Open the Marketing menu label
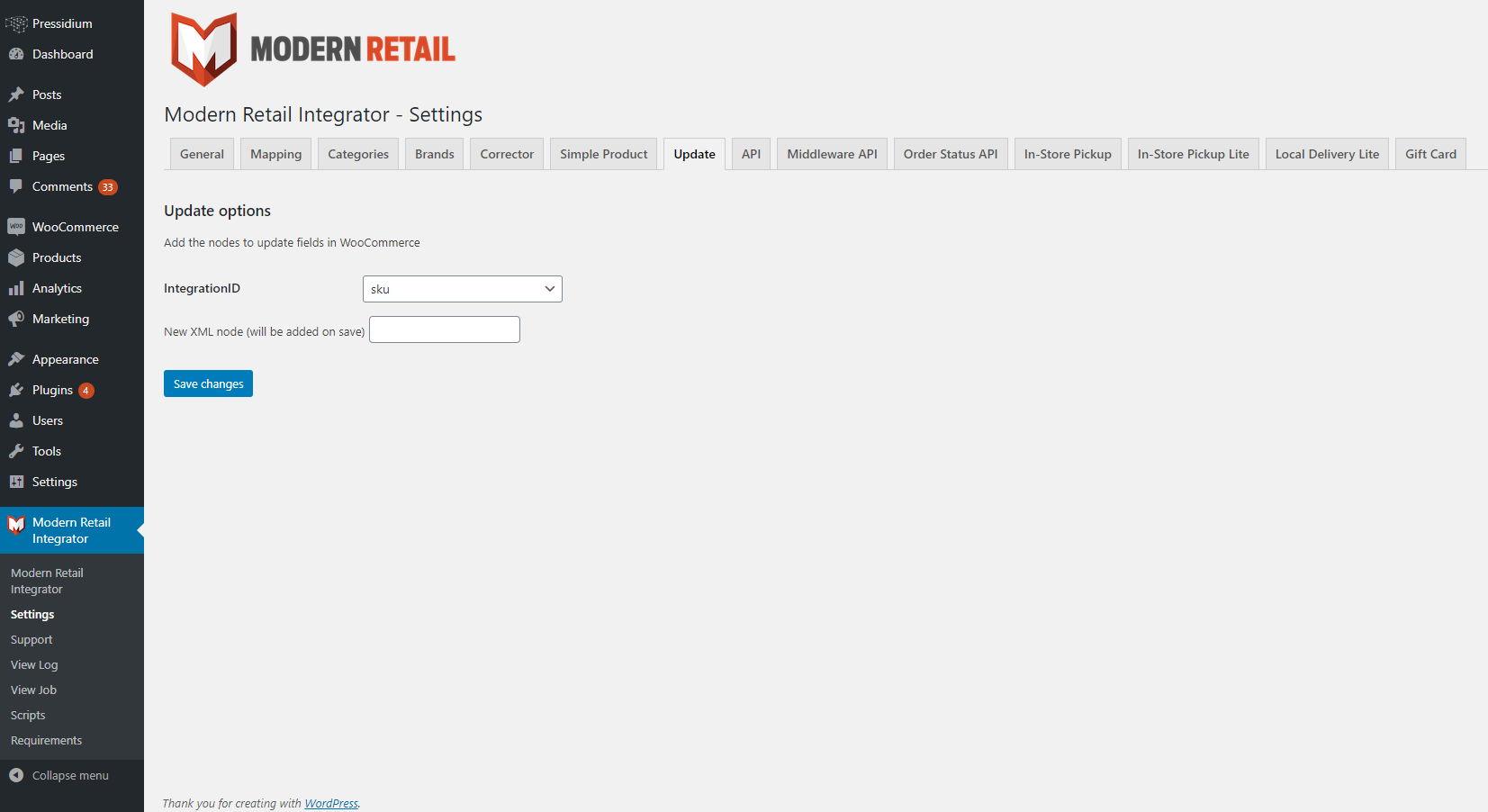 point(60,319)
